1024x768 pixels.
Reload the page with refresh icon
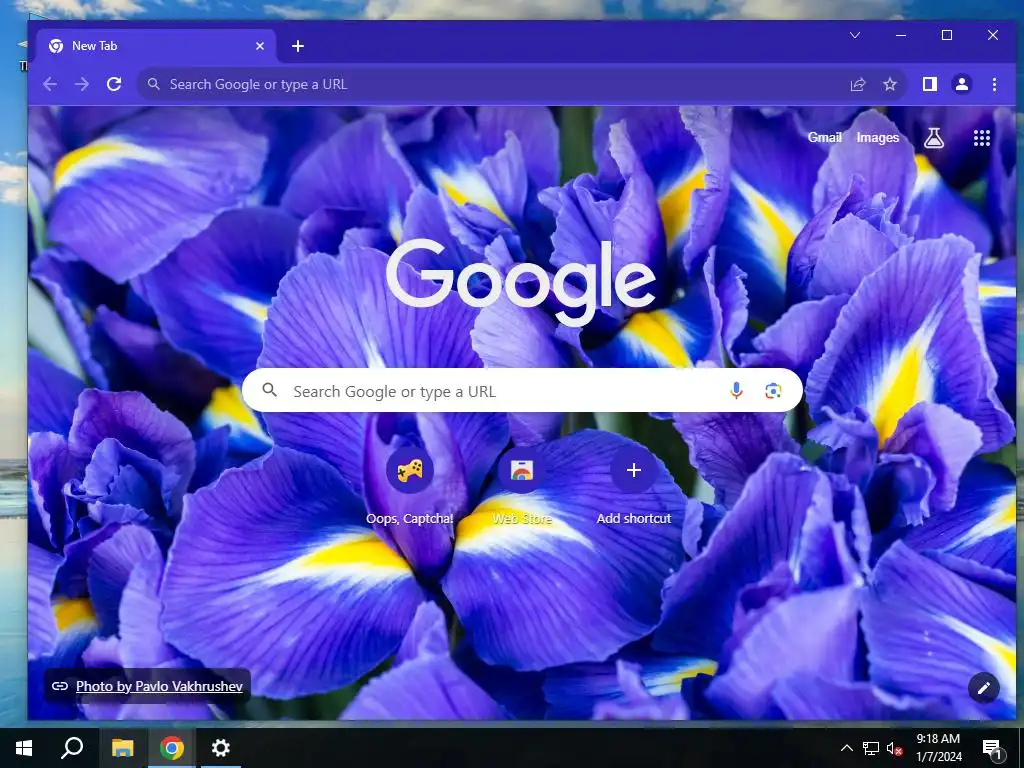(x=114, y=84)
